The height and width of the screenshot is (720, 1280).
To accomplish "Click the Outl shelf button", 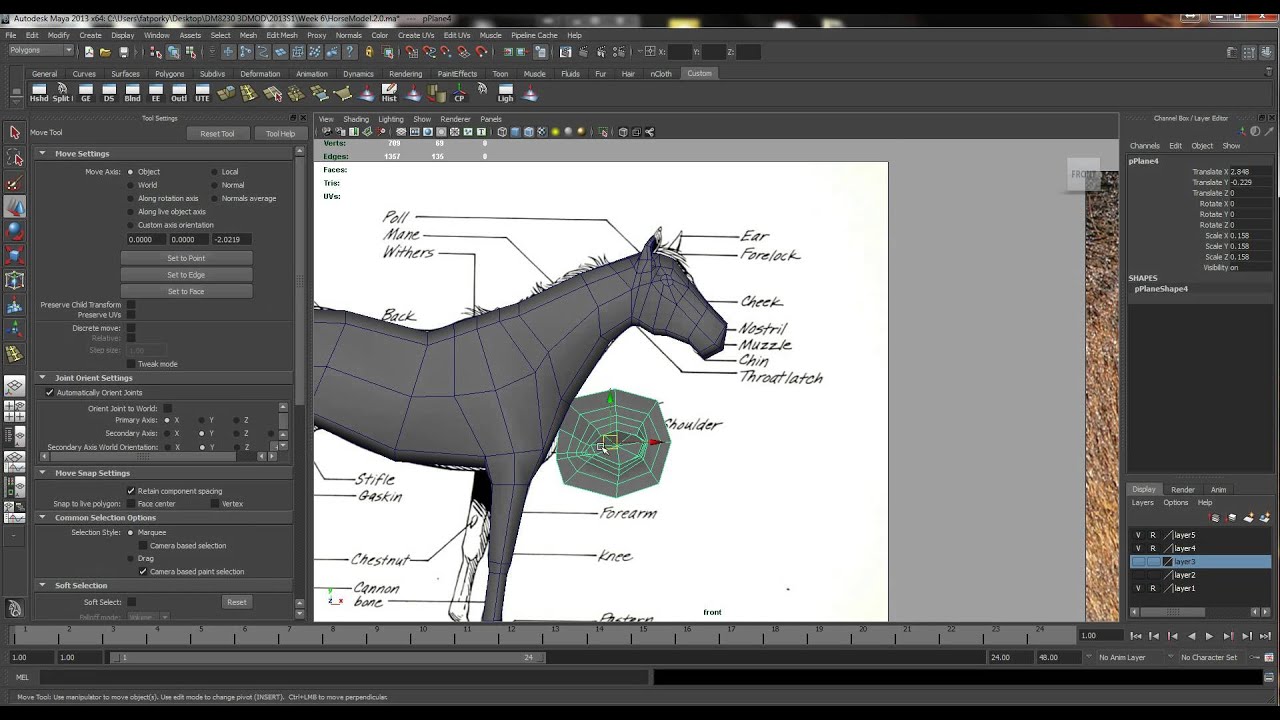I will pos(179,93).
